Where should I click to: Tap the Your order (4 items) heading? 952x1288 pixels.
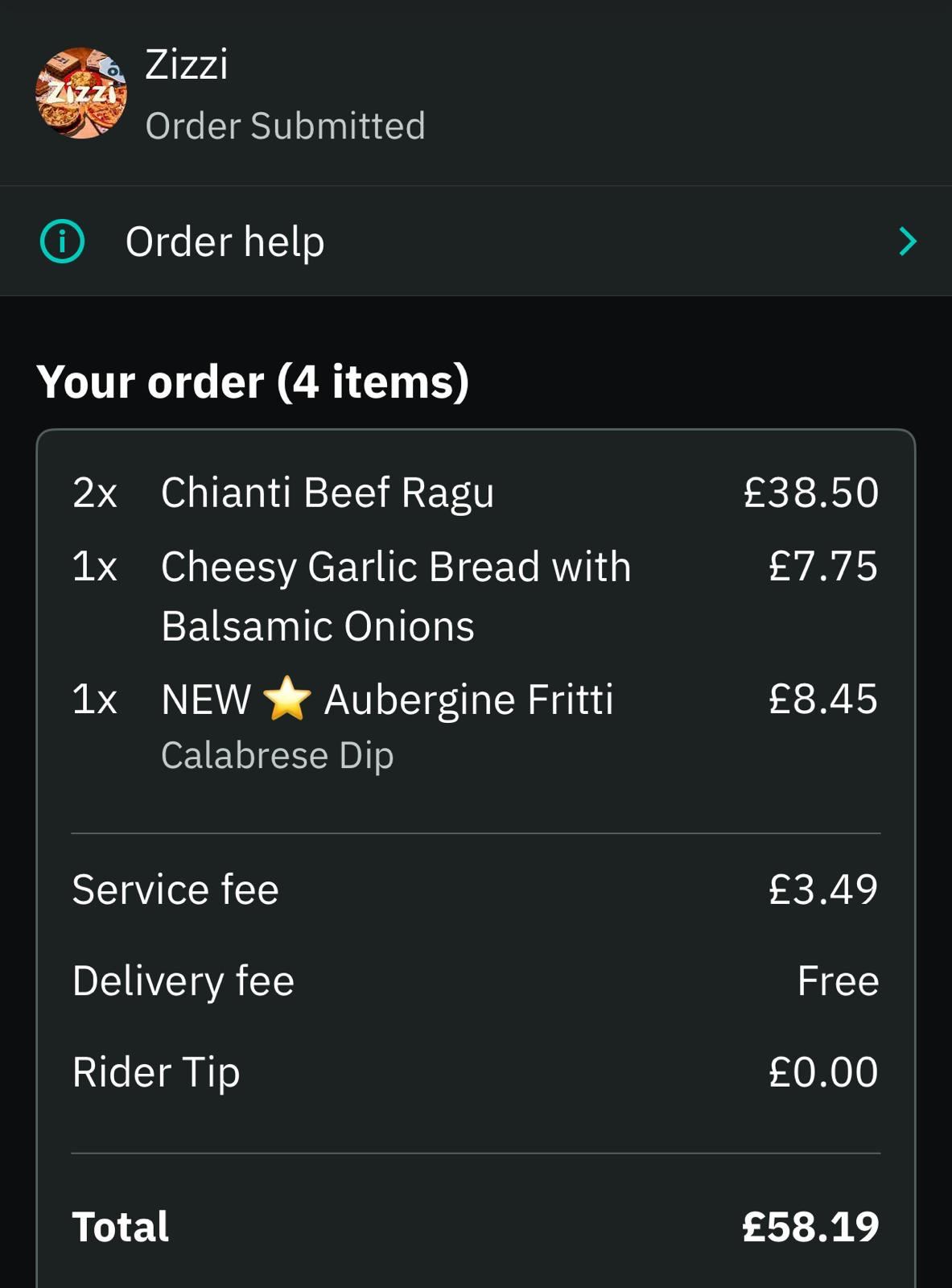[x=253, y=382]
